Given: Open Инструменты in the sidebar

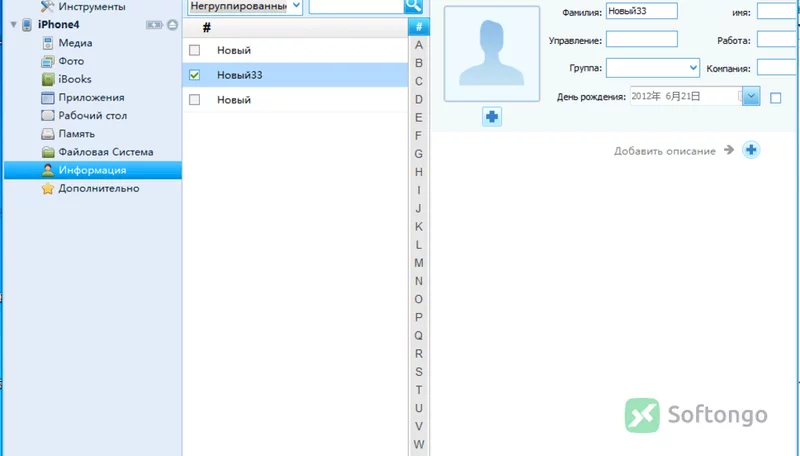Looking at the screenshot, I should (x=92, y=7).
